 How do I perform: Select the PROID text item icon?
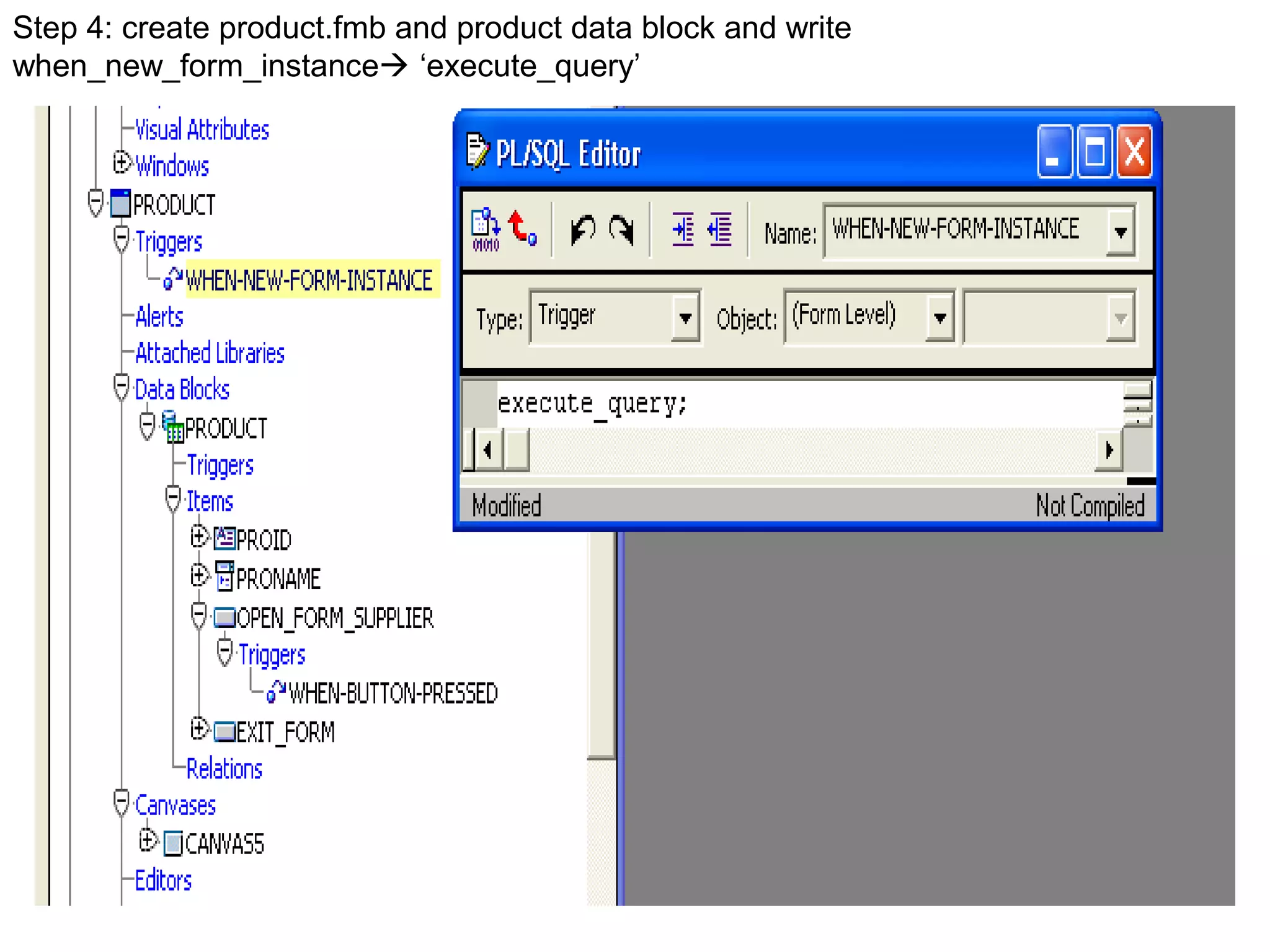pos(224,539)
